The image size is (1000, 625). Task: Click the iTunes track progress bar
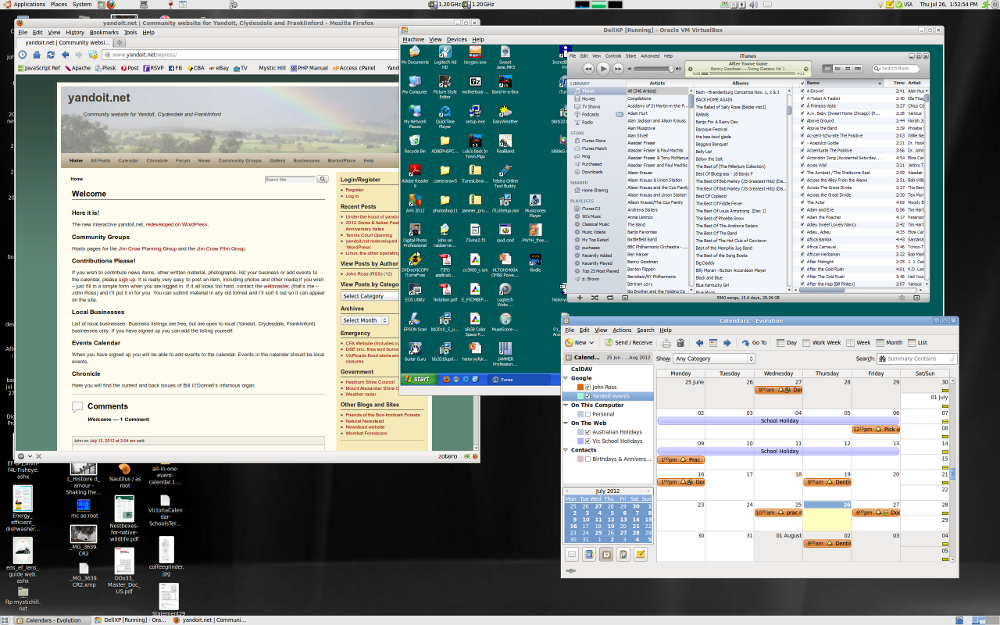(747, 73)
